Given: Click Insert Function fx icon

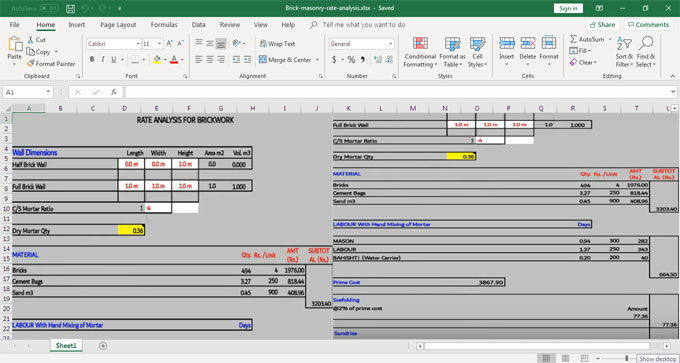Looking at the screenshot, I should point(114,92).
